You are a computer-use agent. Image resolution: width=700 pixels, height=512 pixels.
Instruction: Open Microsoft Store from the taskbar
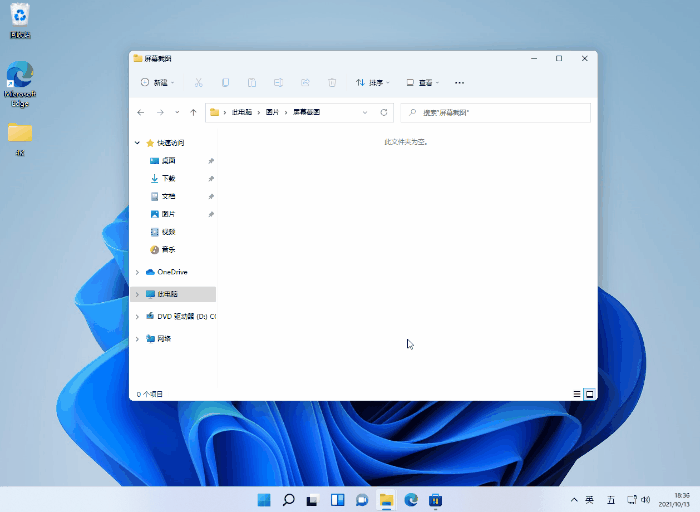[436, 499]
